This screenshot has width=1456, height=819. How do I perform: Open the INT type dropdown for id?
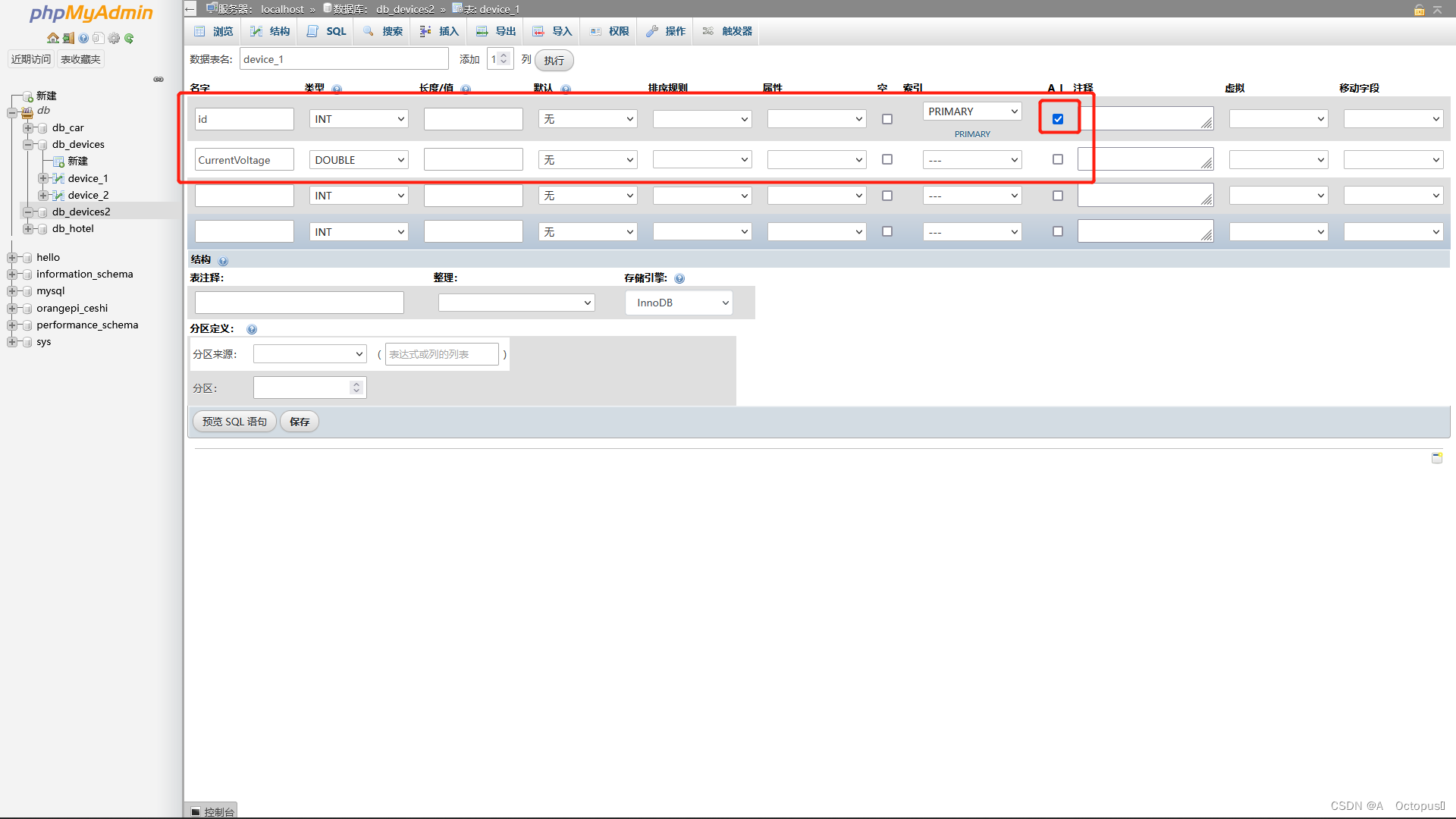(359, 119)
